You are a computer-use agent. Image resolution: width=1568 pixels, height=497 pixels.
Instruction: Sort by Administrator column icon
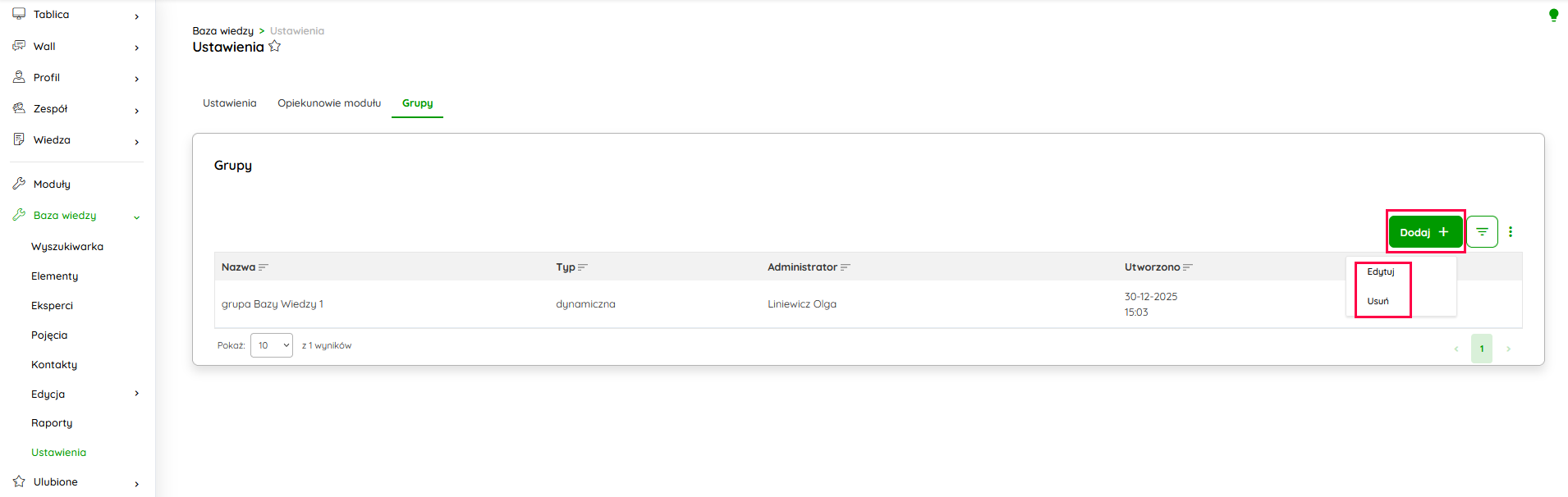pos(846,267)
